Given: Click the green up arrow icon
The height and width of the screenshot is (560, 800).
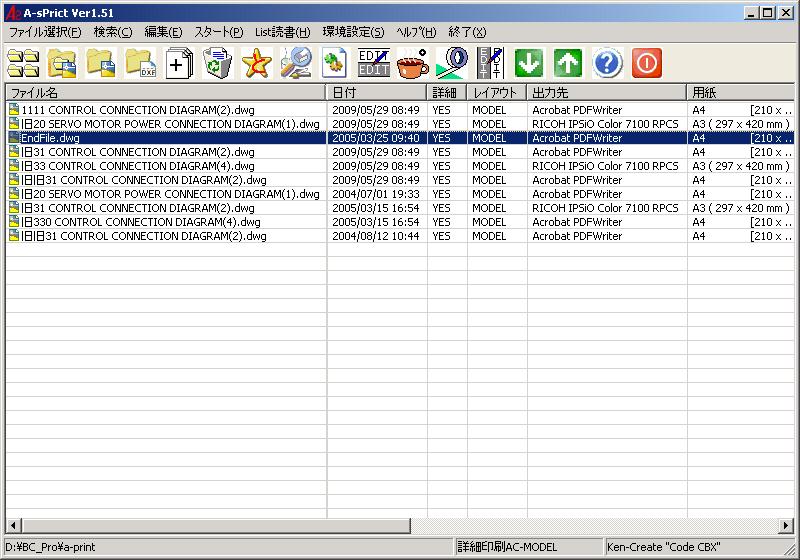Looking at the screenshot, I should point(568,64).
